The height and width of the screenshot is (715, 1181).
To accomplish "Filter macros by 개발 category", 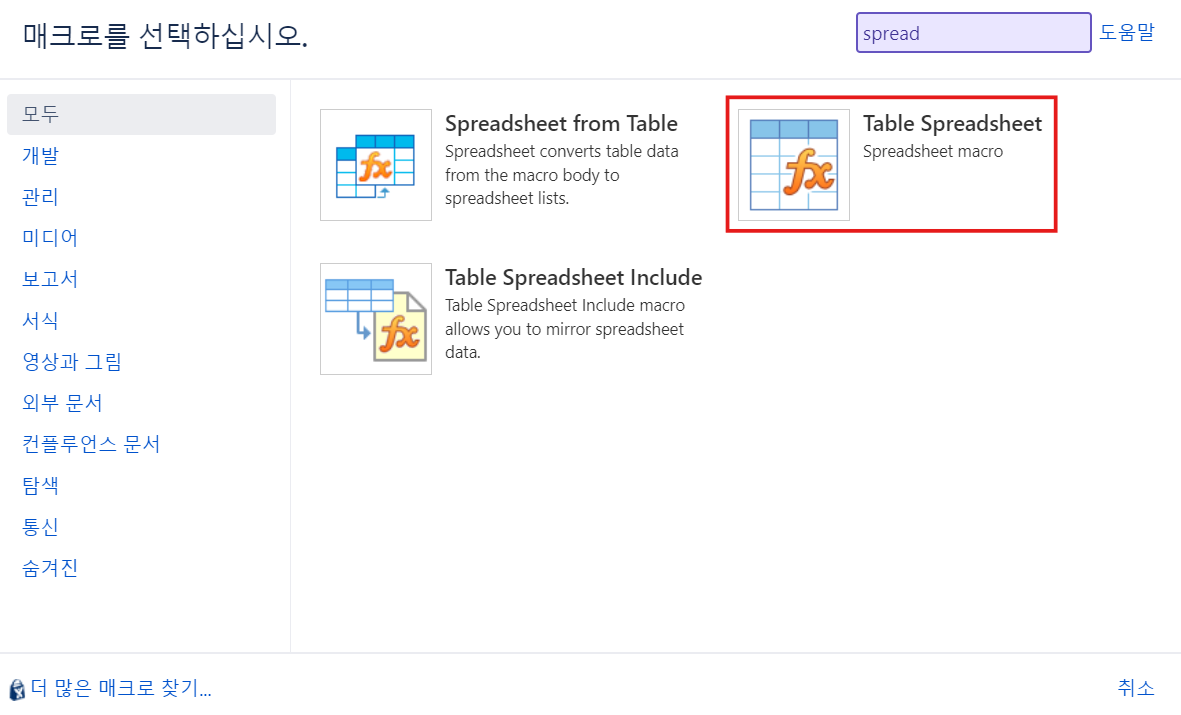I will pos(41,155).
